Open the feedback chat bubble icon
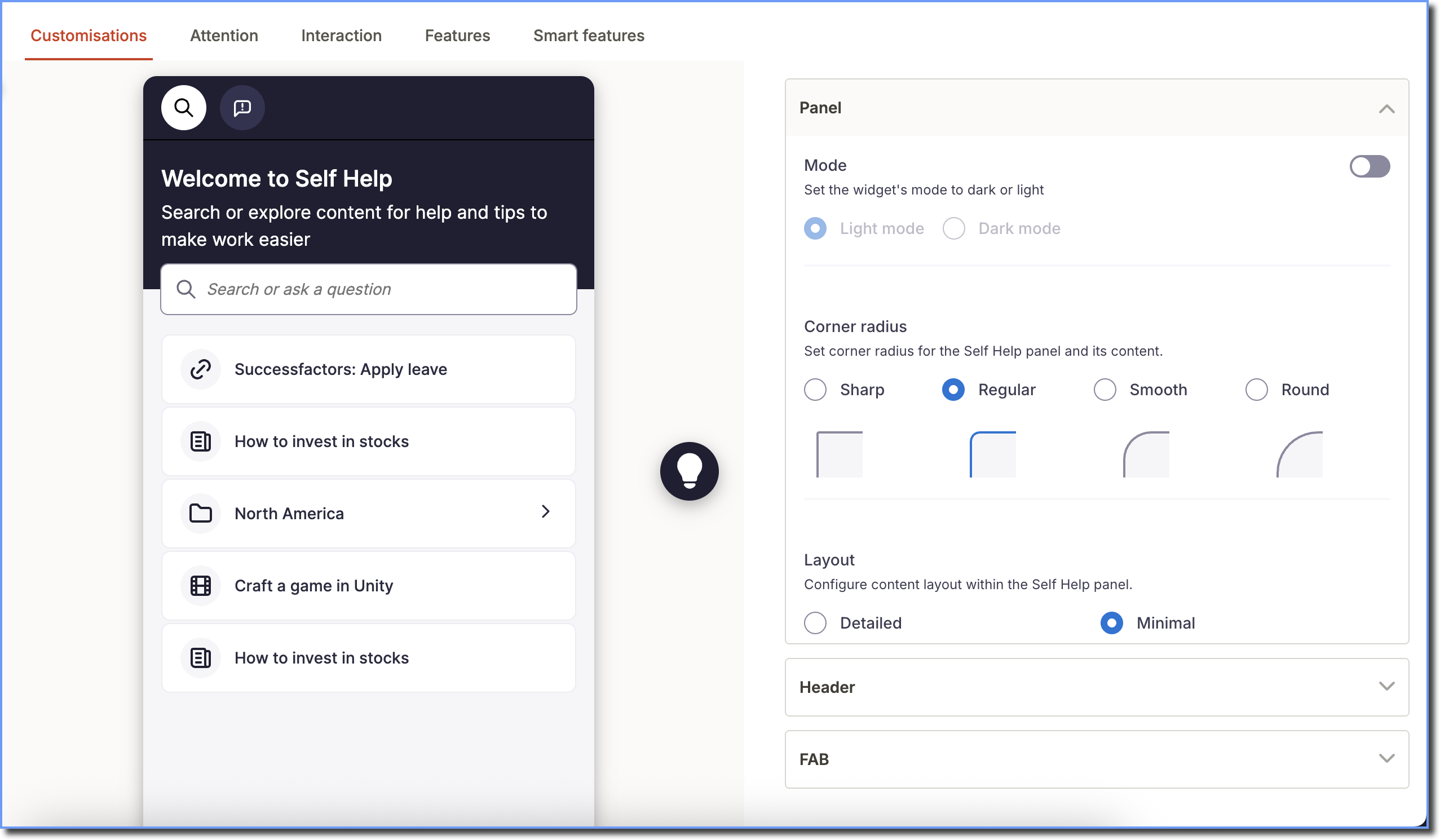 242,108
